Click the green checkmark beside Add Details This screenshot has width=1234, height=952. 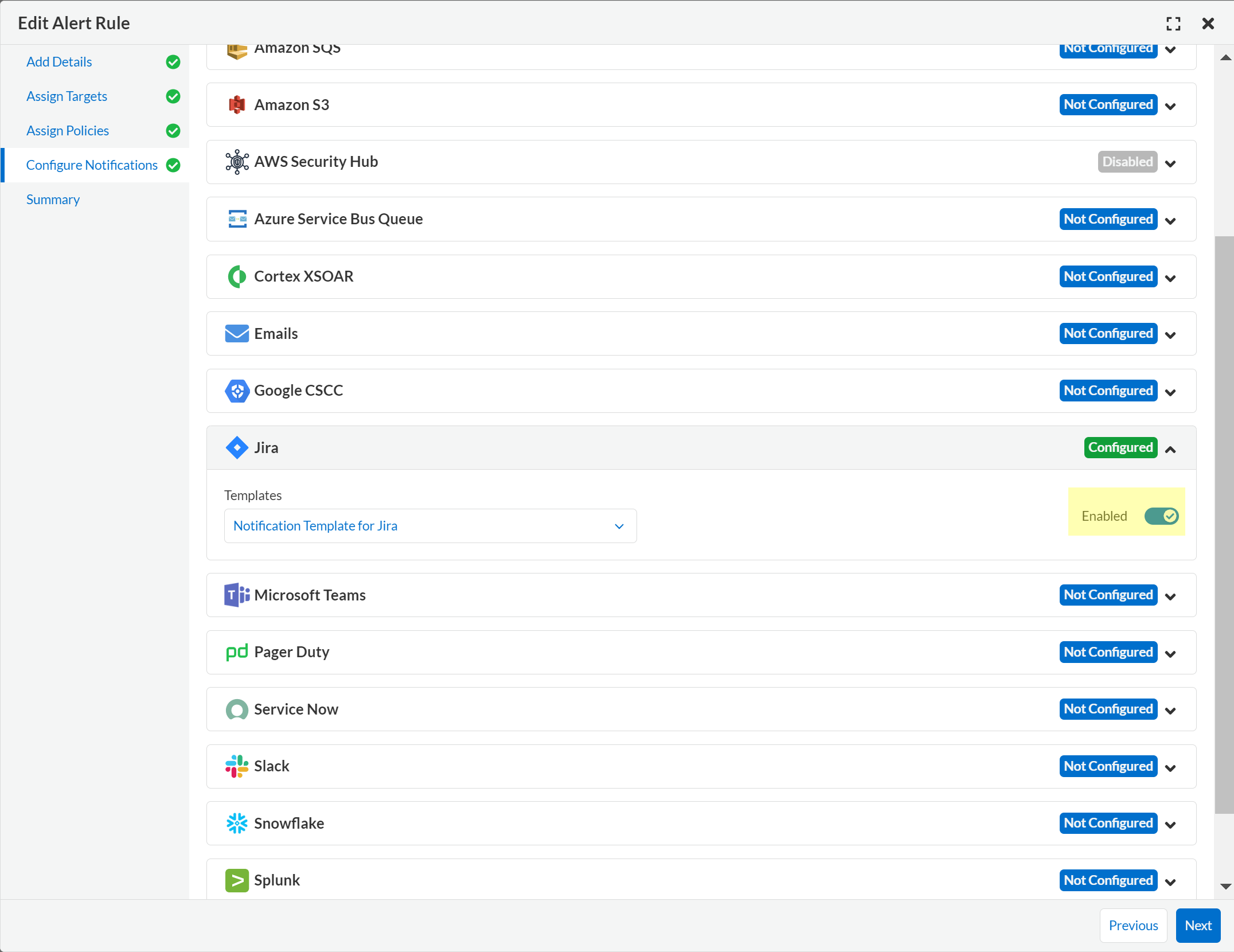click(173, 62)
